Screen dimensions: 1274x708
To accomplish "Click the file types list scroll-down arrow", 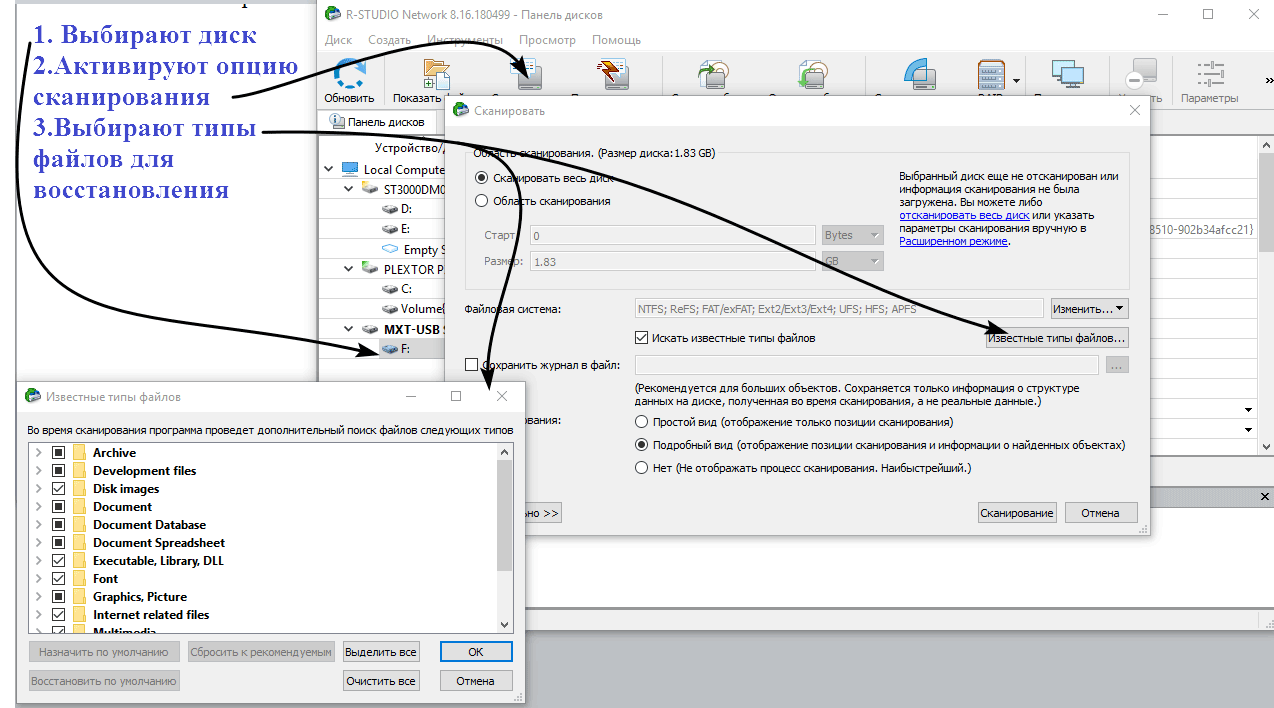I will coord(505,625).
